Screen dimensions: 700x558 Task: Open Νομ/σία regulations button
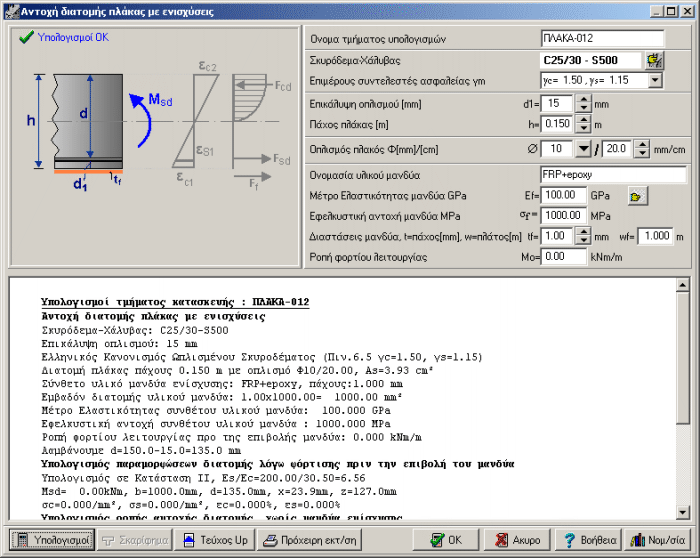(x=658, y=540)
